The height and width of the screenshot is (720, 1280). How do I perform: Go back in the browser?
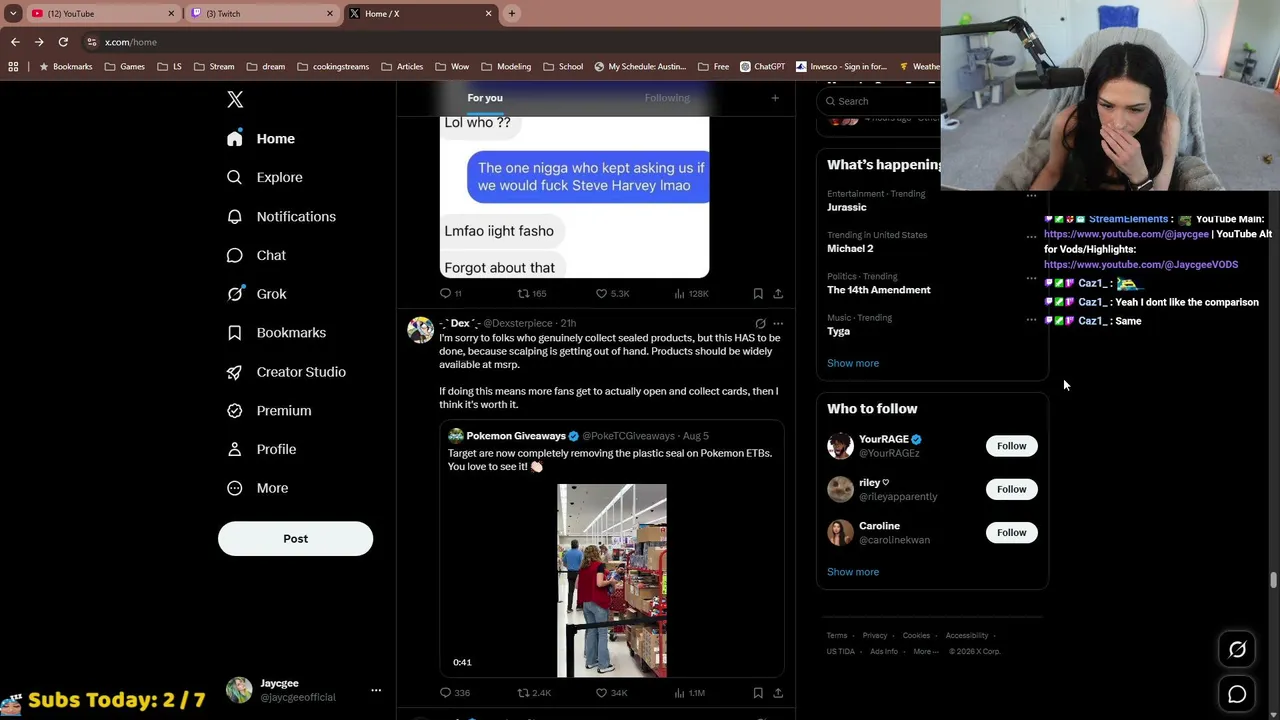(15, 42)
